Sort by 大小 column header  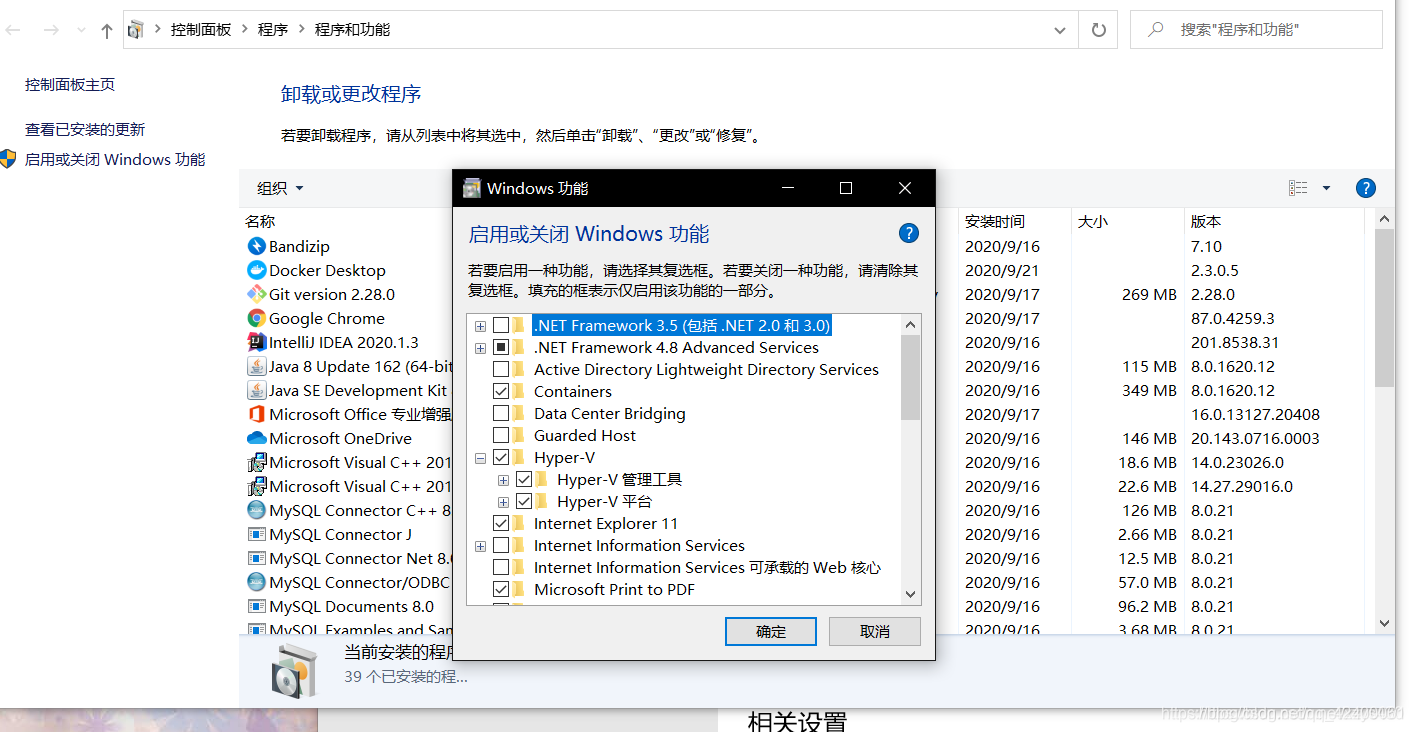pyautogui.click(x=1093, y=221)
